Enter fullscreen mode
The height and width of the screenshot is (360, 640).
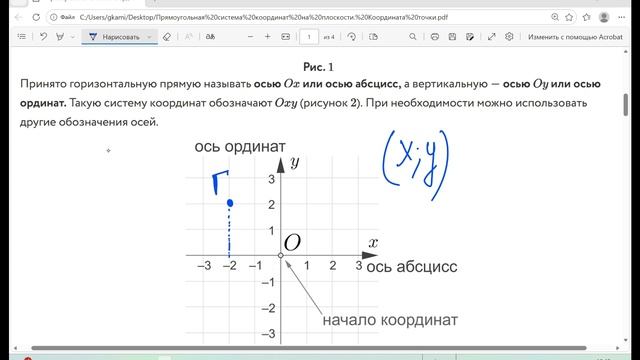click(491, 37)
